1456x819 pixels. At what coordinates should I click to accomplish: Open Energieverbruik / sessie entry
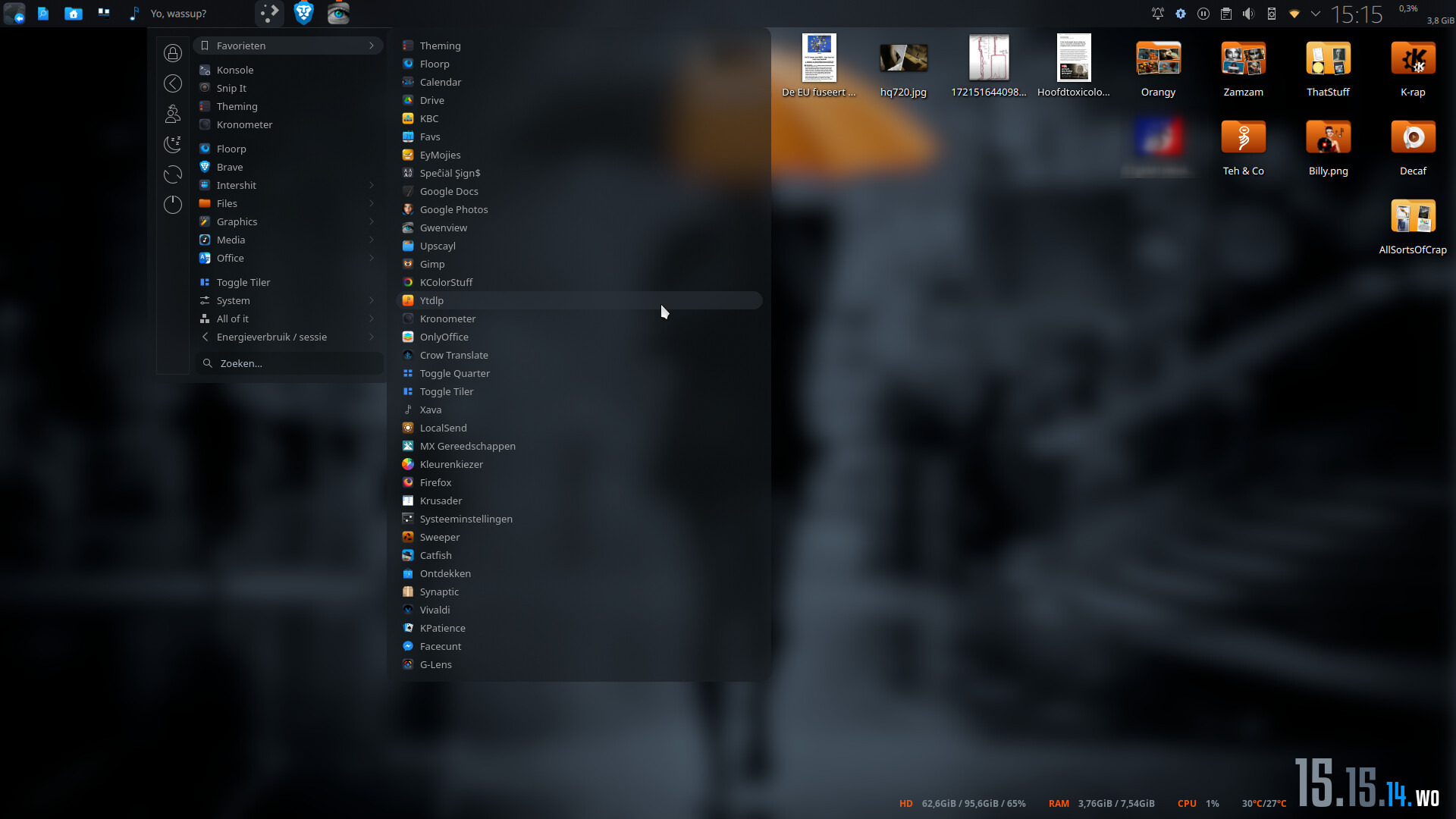[x=271, y=337]
